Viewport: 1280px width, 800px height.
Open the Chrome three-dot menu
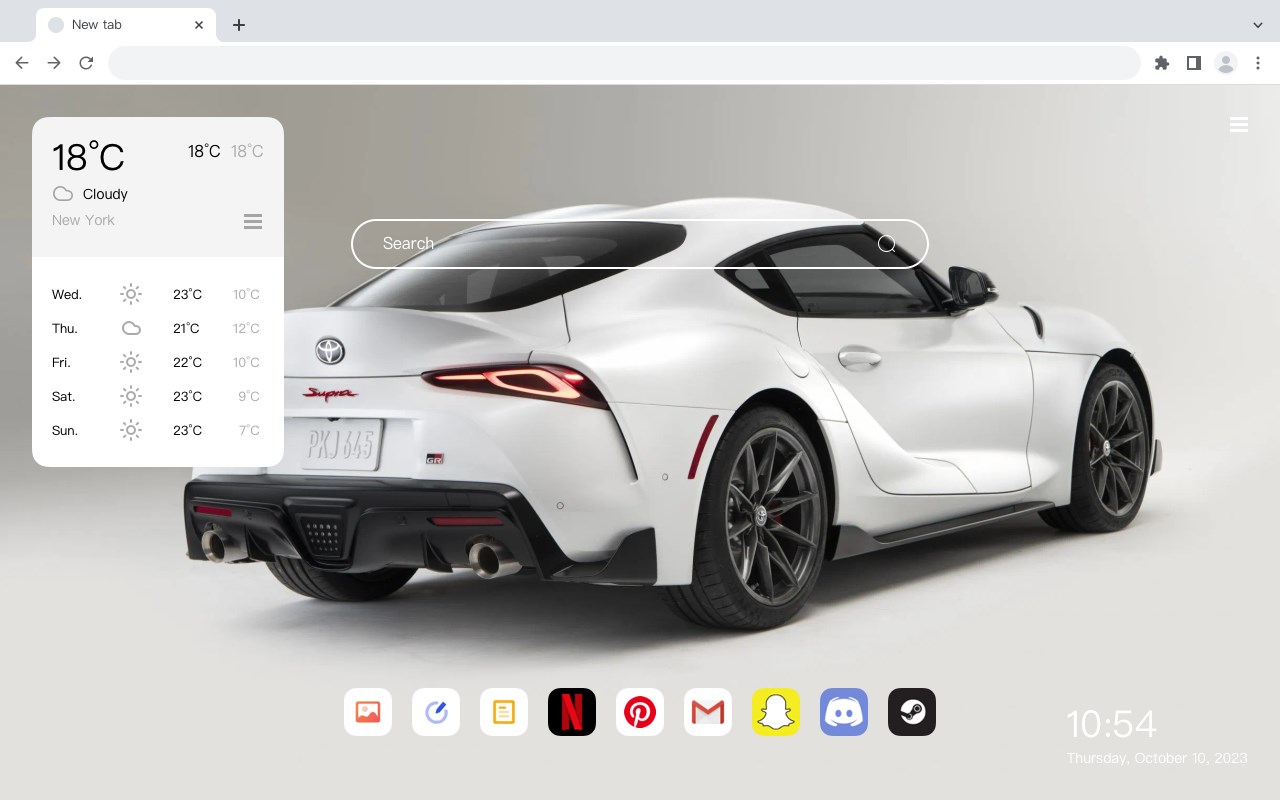click(x=1258, y=63)
